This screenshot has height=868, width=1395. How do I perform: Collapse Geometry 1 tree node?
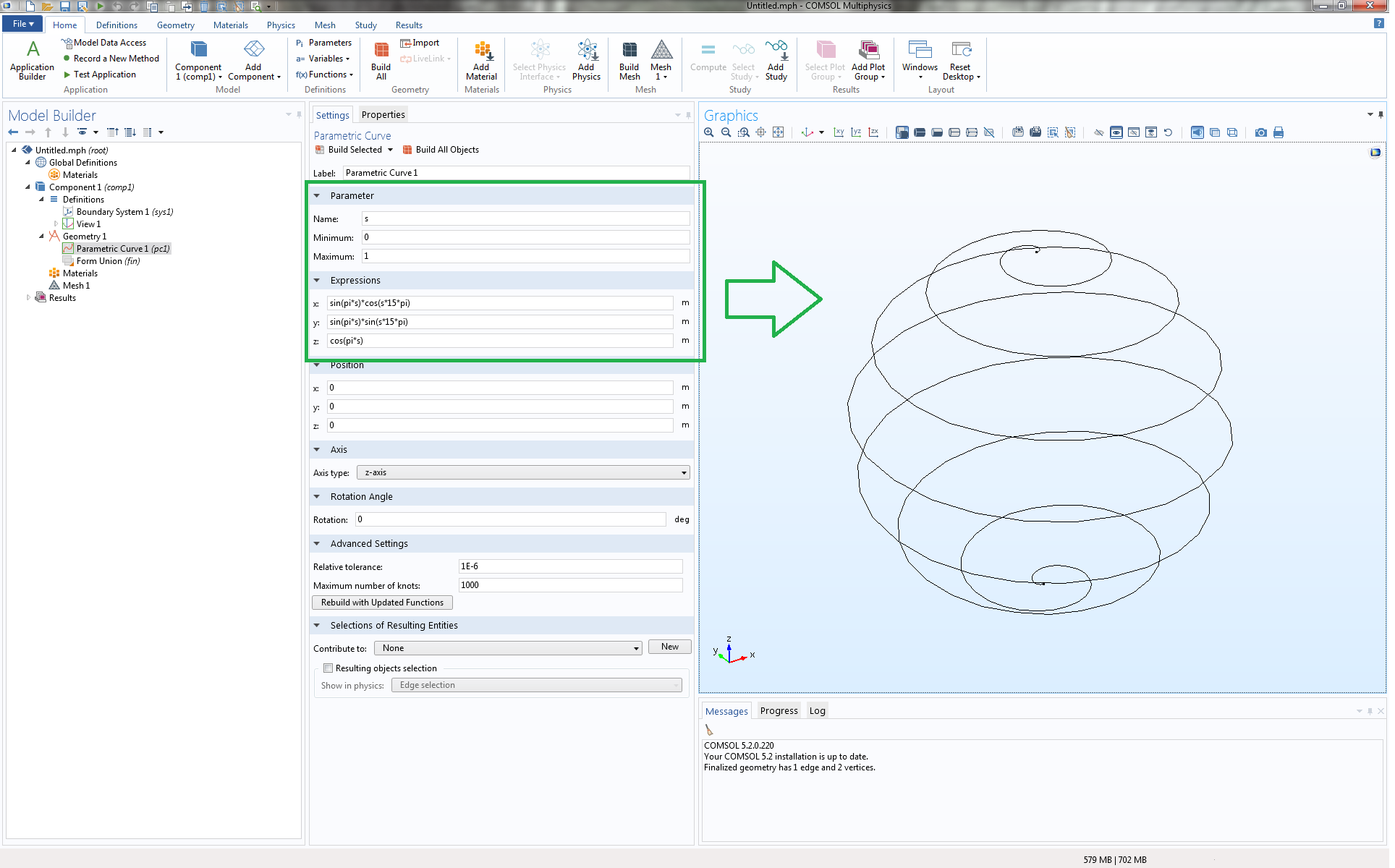(41, 237)
